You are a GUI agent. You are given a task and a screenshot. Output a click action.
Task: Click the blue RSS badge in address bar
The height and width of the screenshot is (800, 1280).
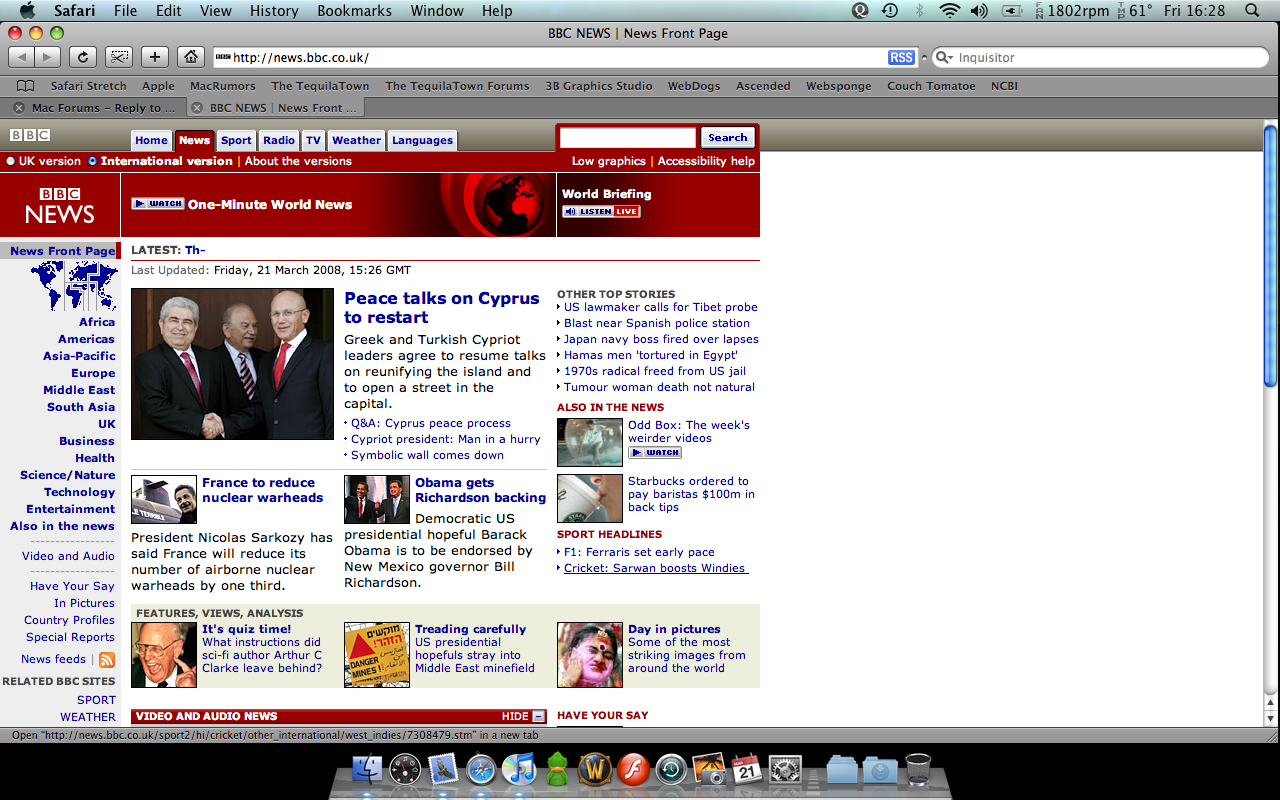point(901,57)
